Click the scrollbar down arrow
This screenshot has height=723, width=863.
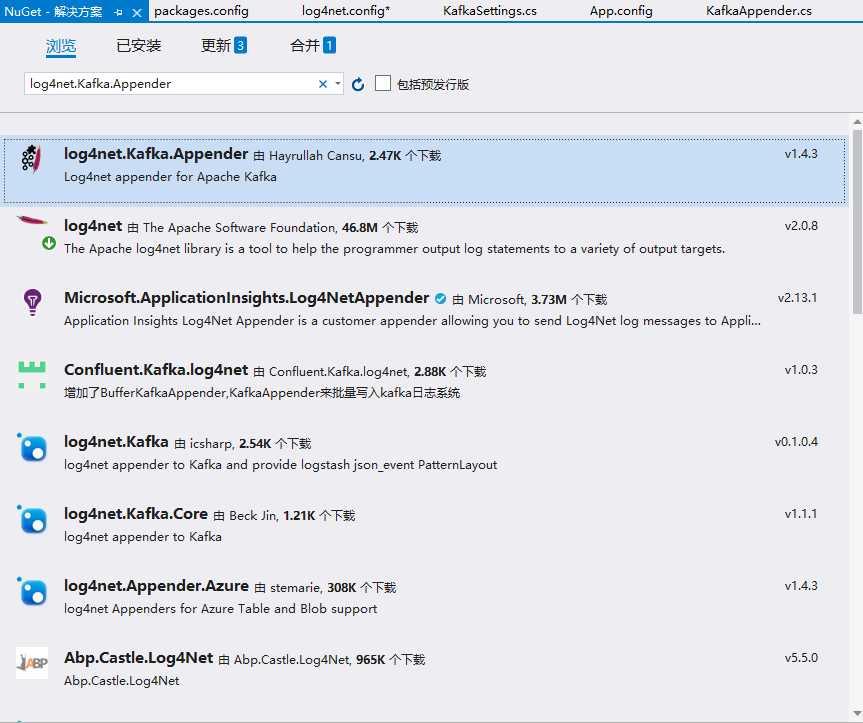(x=857, y=714)
